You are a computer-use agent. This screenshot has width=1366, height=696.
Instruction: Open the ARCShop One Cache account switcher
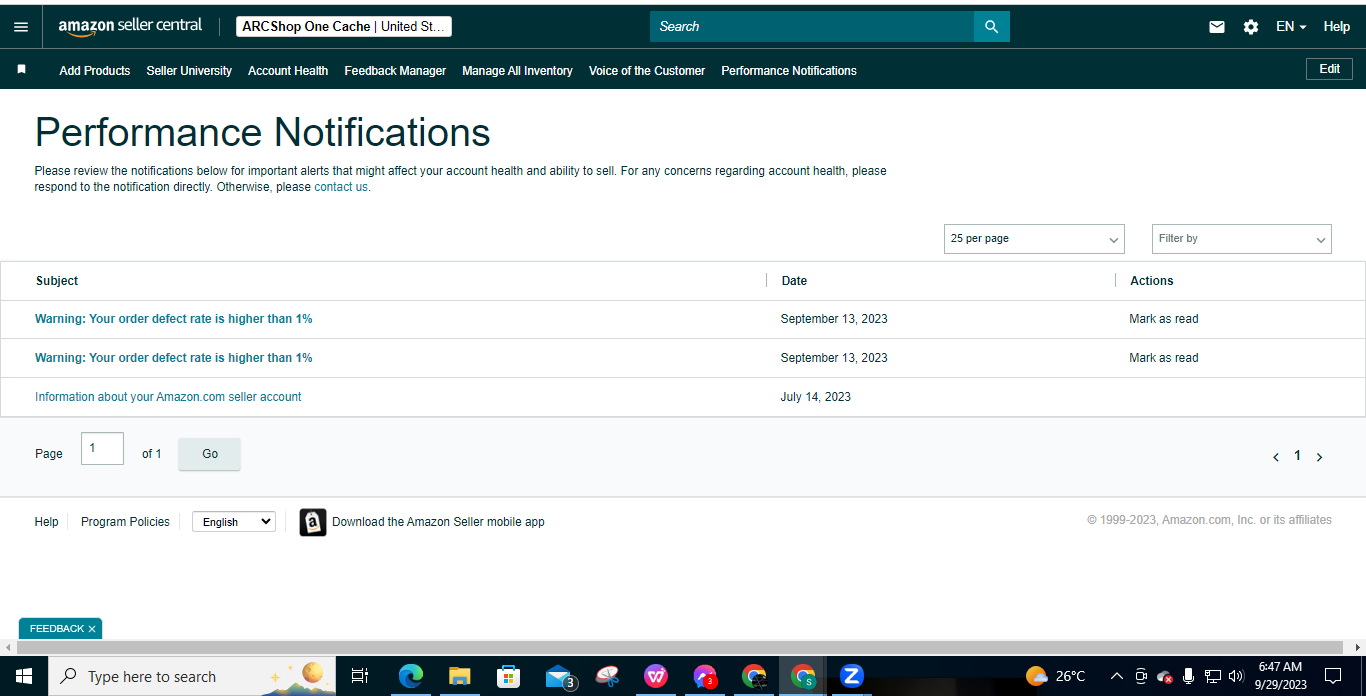pyautogui.click(x=344, y=27)
